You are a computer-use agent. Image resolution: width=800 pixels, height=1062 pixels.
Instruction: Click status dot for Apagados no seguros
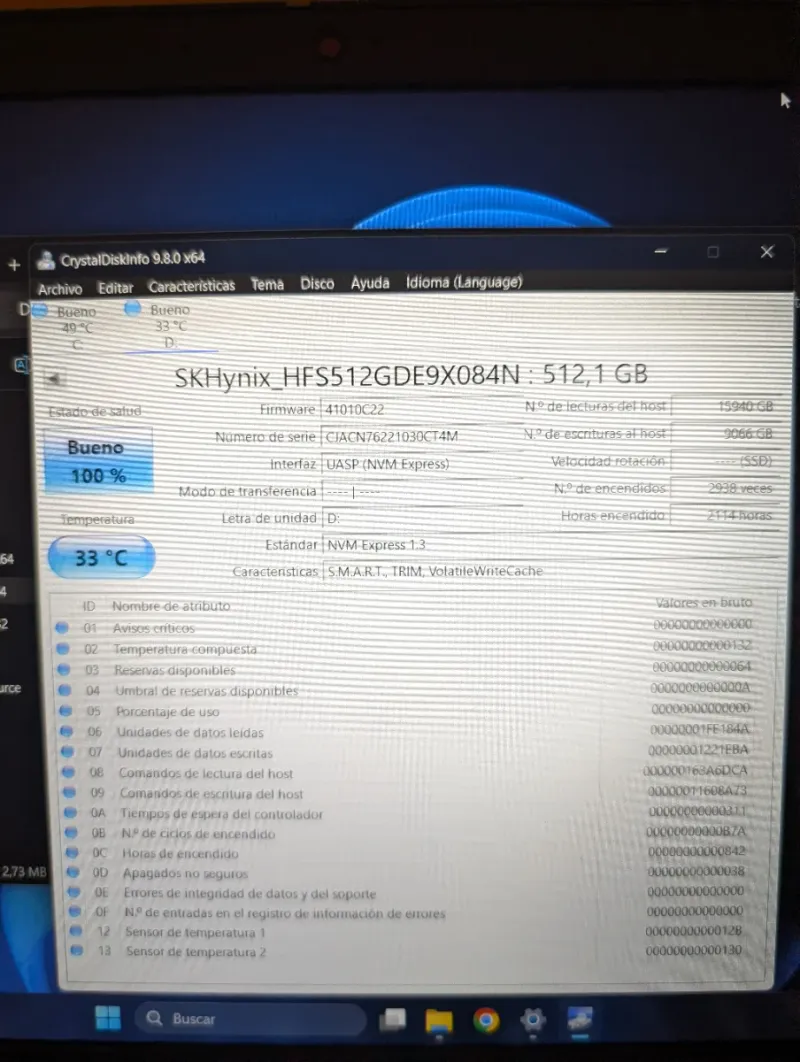tap(72, 873)
